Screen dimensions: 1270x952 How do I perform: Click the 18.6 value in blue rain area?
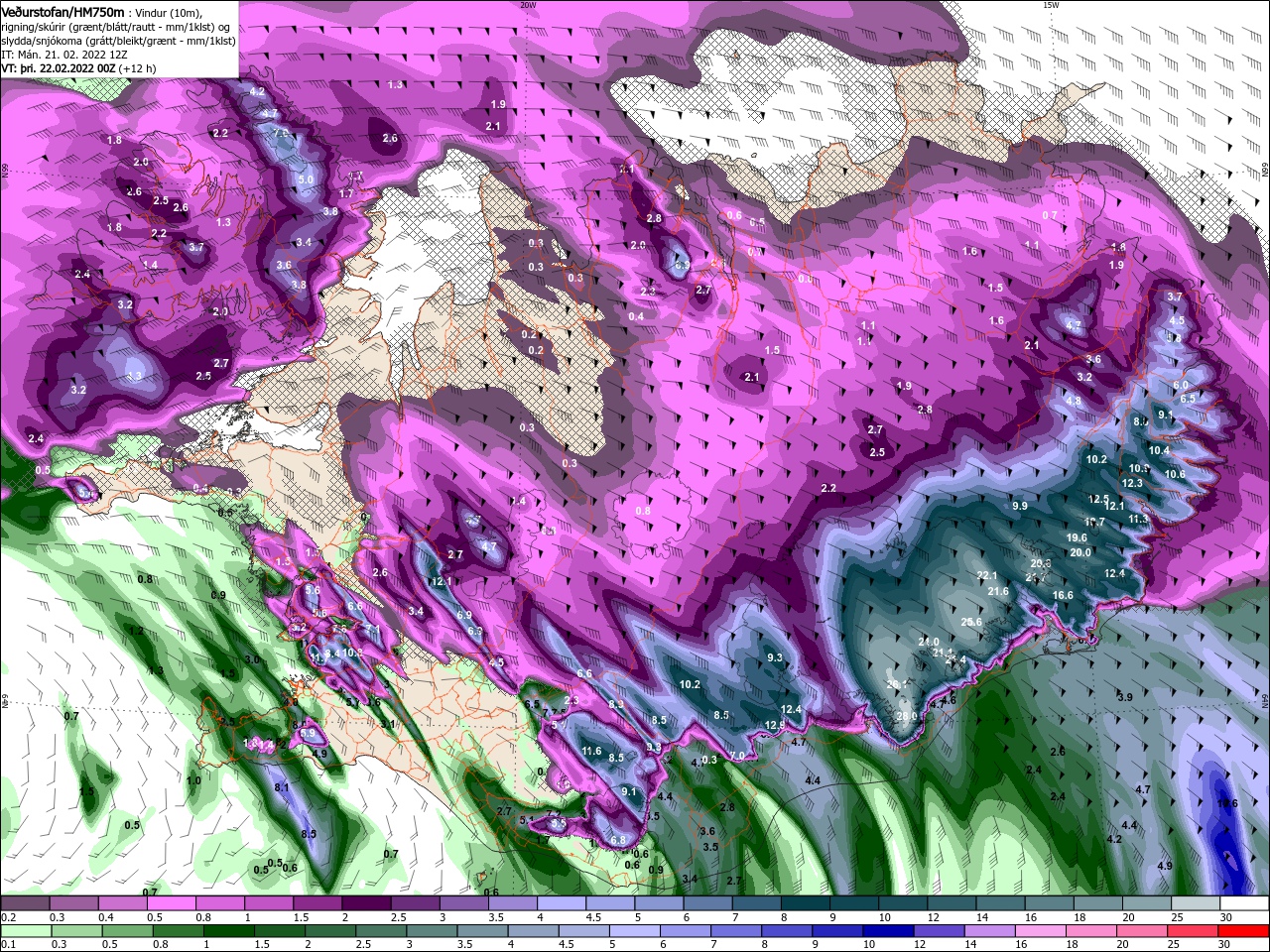[1227, 803]
